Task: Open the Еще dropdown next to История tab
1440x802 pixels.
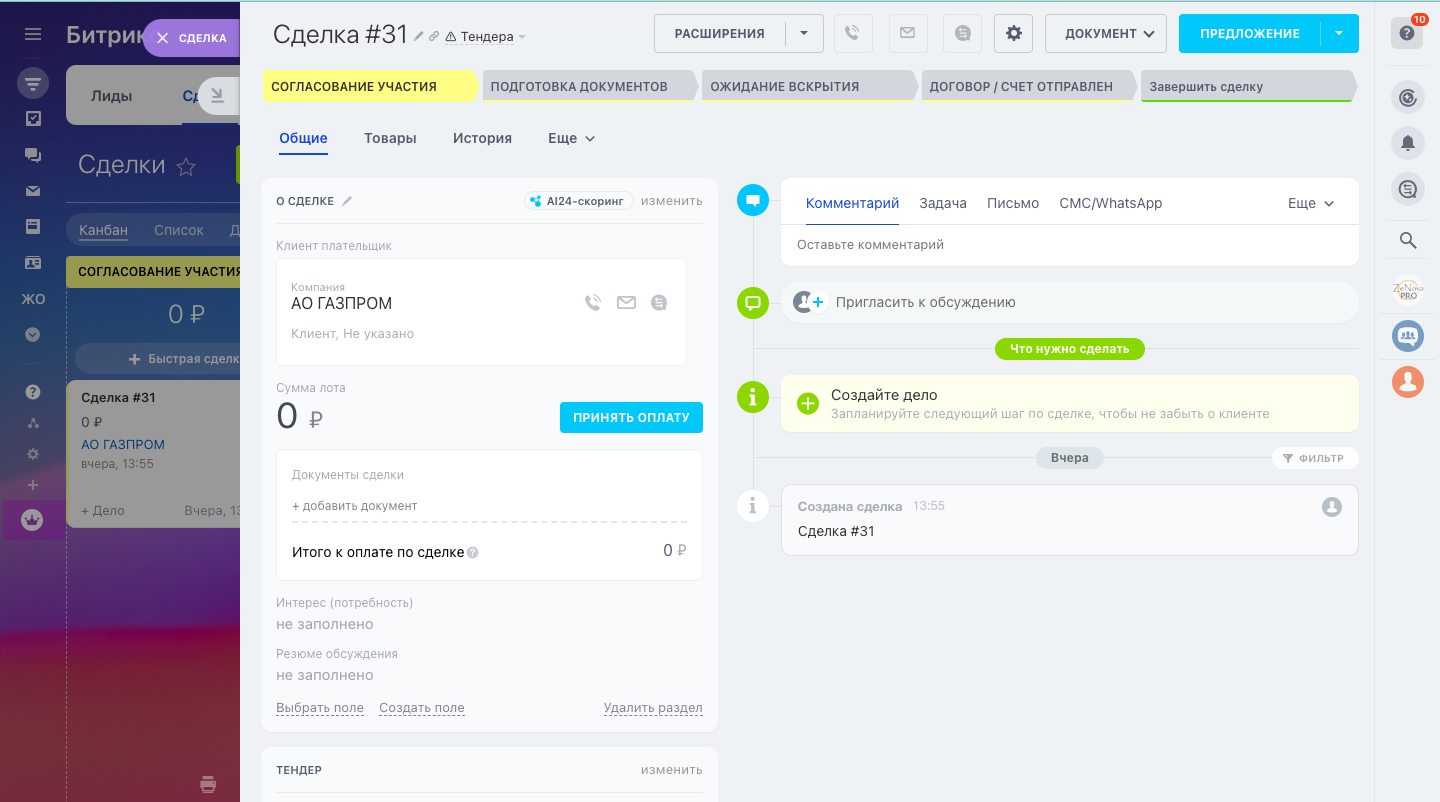Action: (572, 138)
